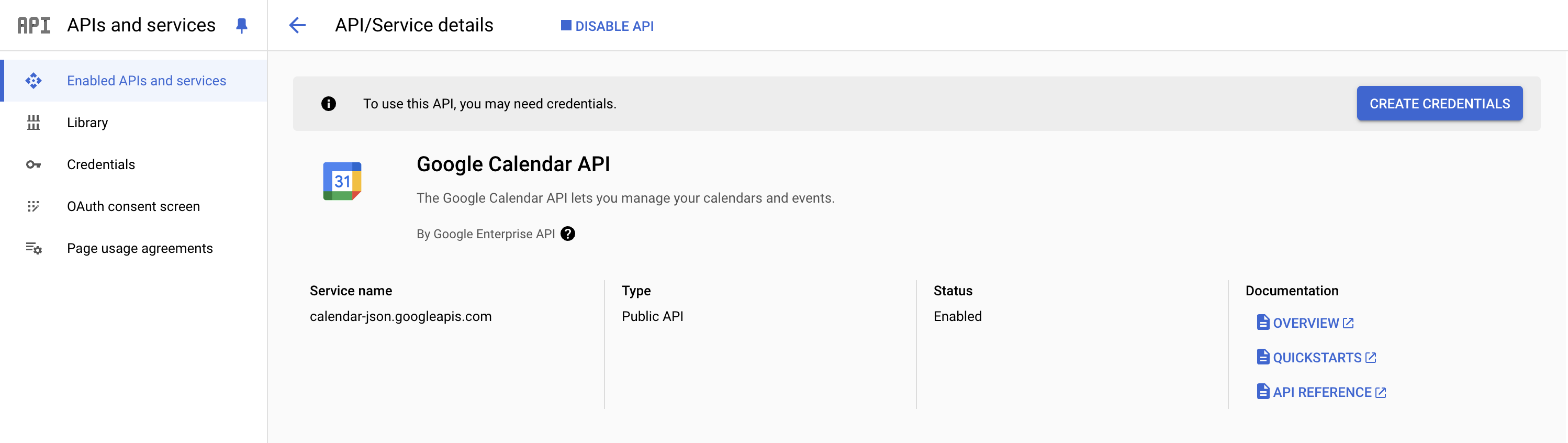Open Page usage agreements

140,249
